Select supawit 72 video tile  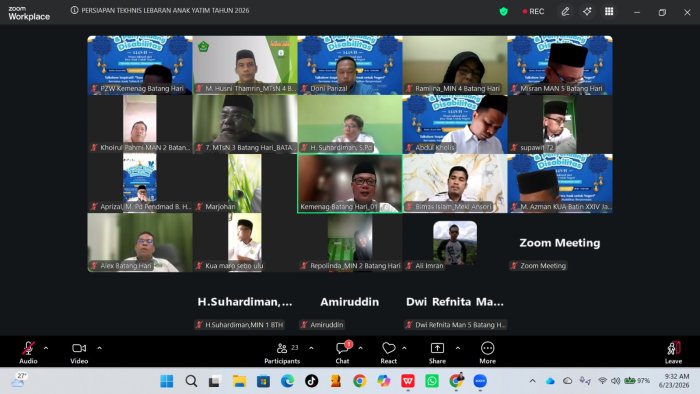click(x=560, y=124)
